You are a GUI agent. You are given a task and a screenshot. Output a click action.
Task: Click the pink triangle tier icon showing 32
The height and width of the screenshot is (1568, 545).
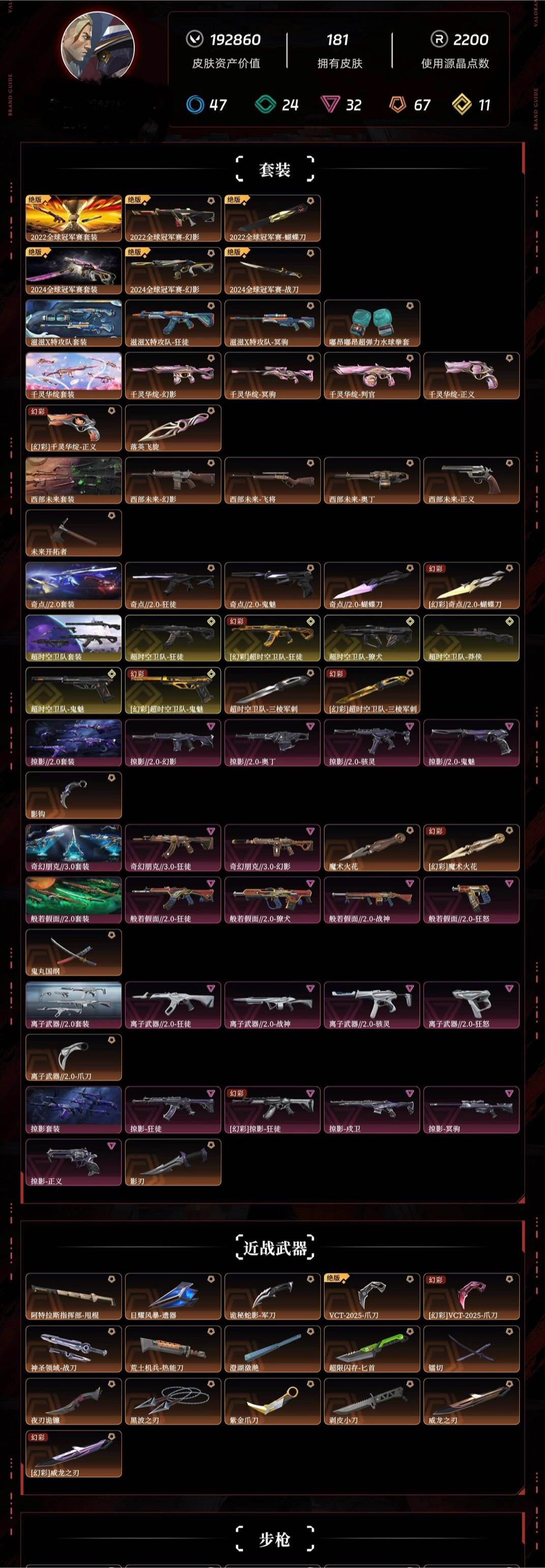click(329, 105)
